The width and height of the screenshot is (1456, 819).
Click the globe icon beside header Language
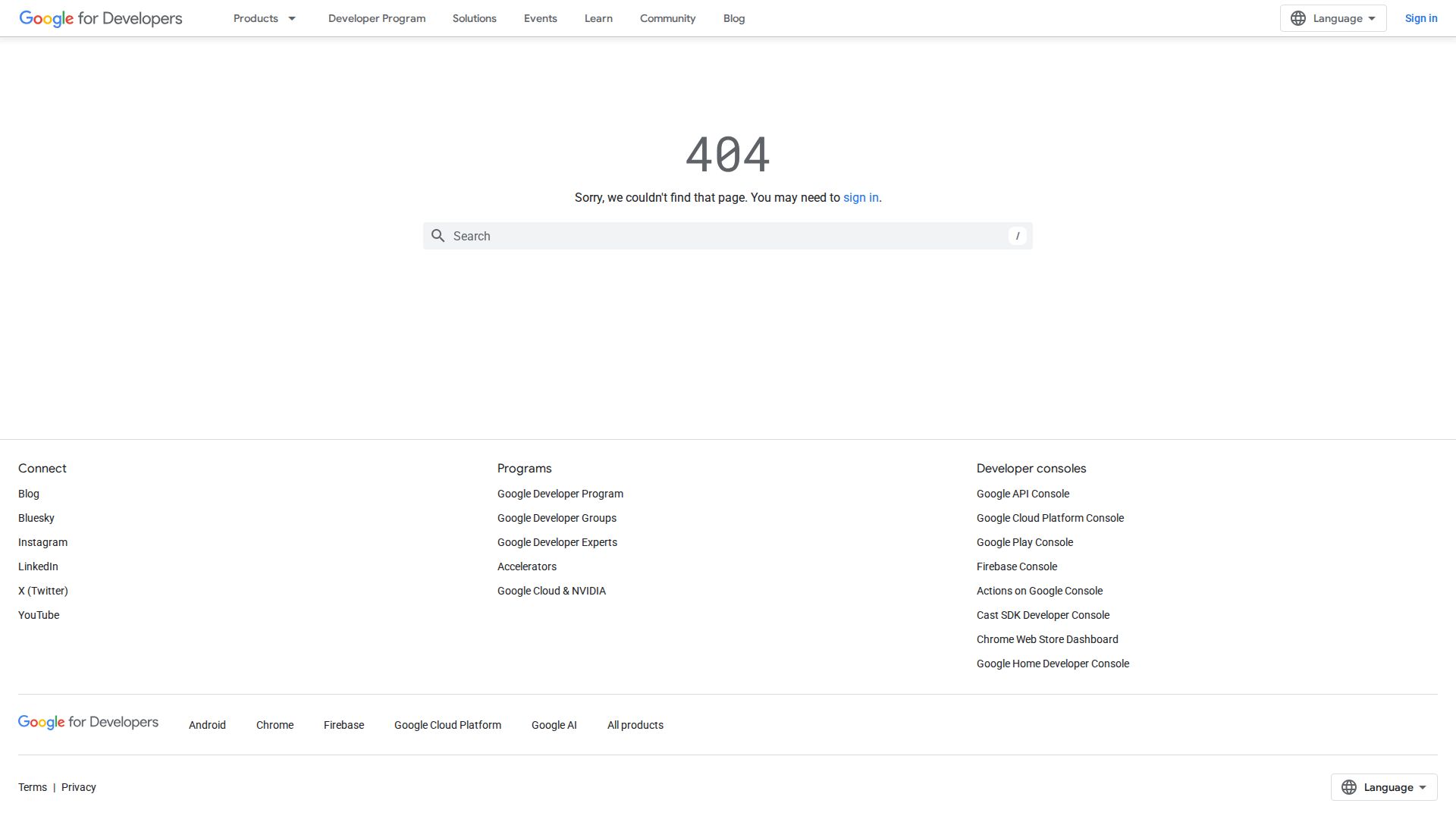pyautogui.click(x=1298, y=17)
